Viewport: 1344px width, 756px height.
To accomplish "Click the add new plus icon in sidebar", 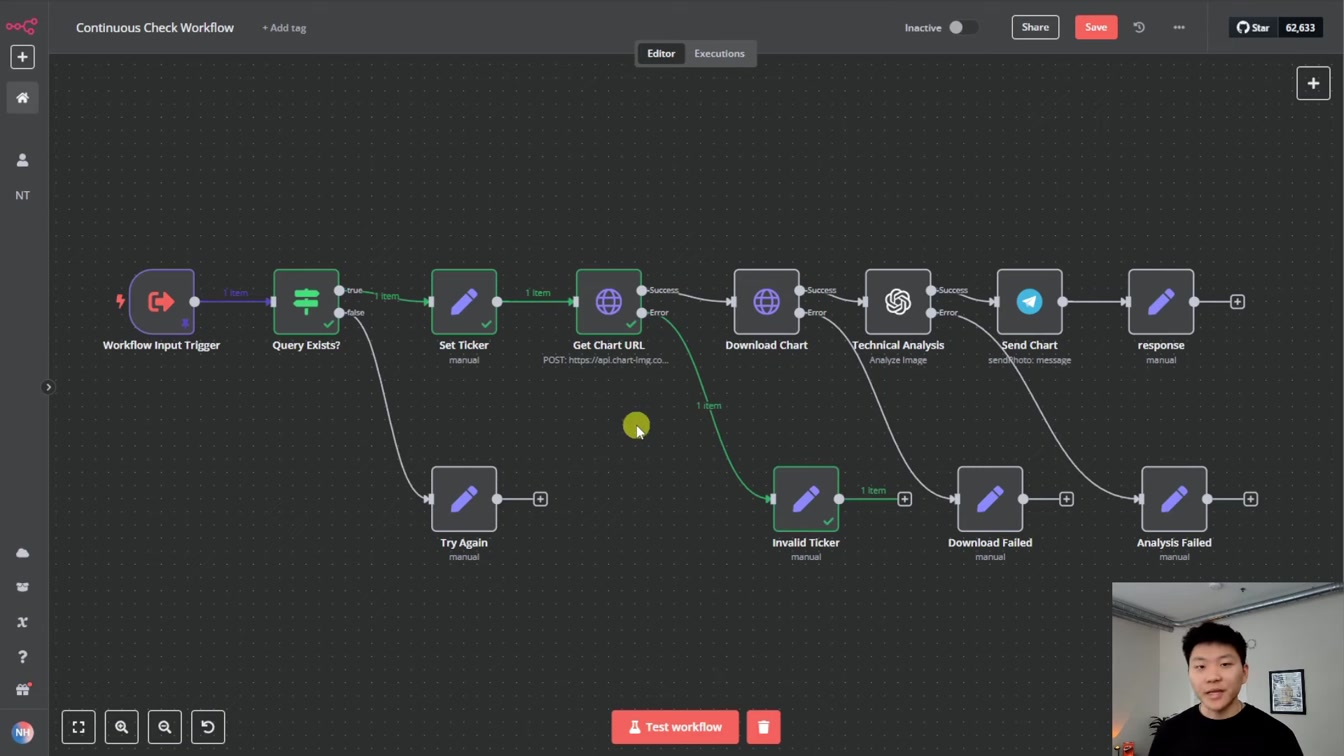I will click(x=22, y=57).
